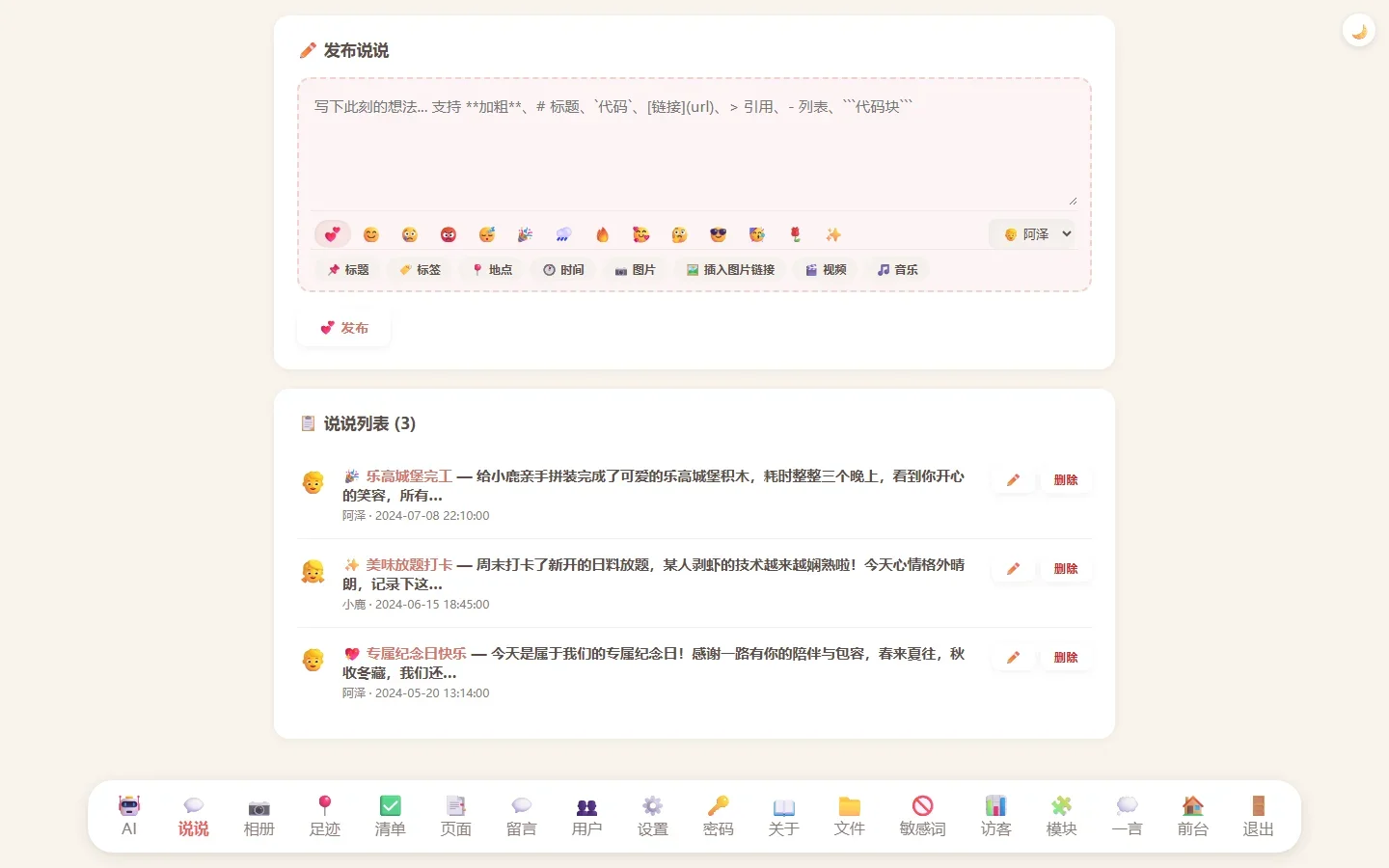Go to the 密码 password tab
1389x868 pixels.
(719, 816)
